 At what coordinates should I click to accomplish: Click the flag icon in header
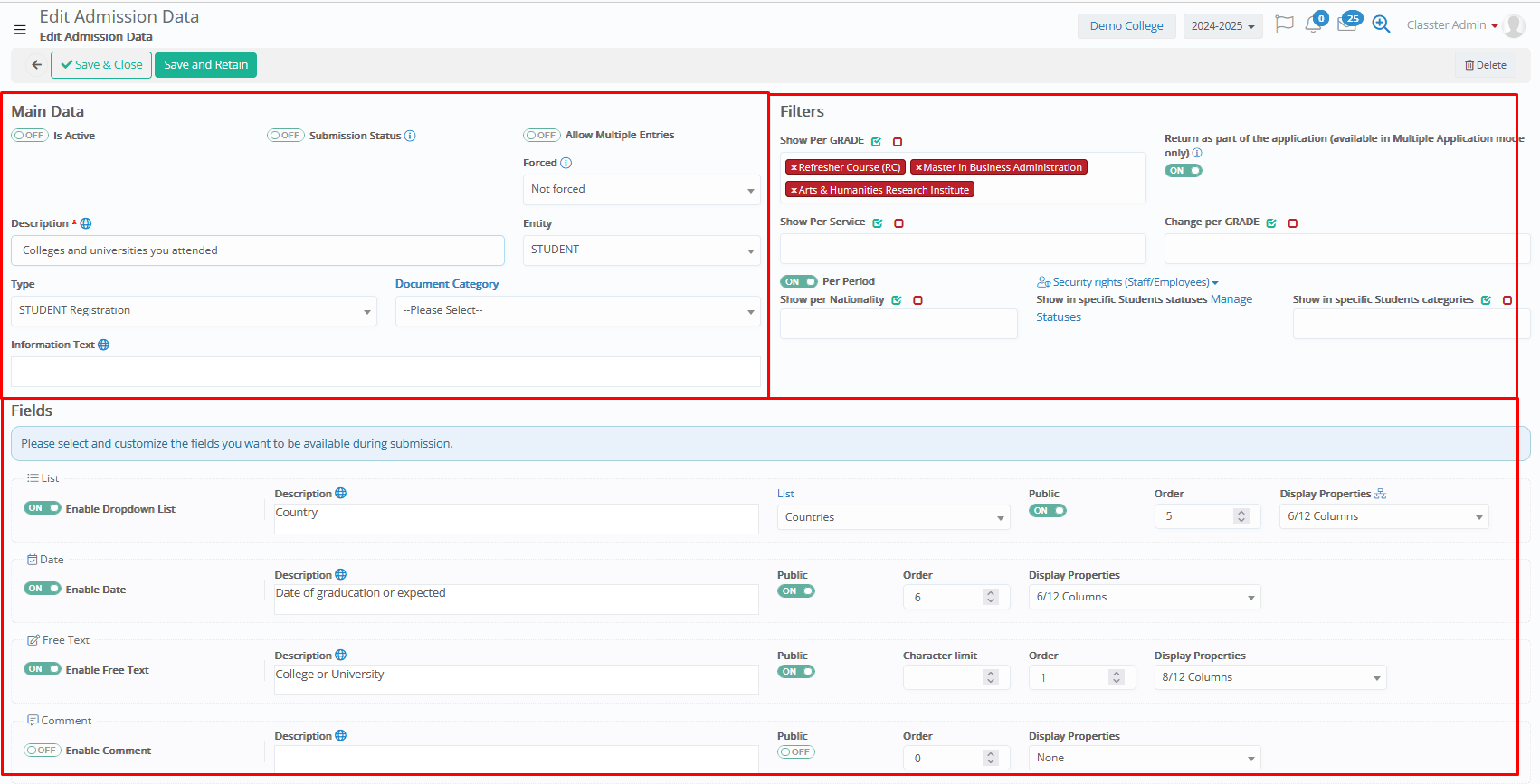pyautogui.click(x=1283, y=24)
